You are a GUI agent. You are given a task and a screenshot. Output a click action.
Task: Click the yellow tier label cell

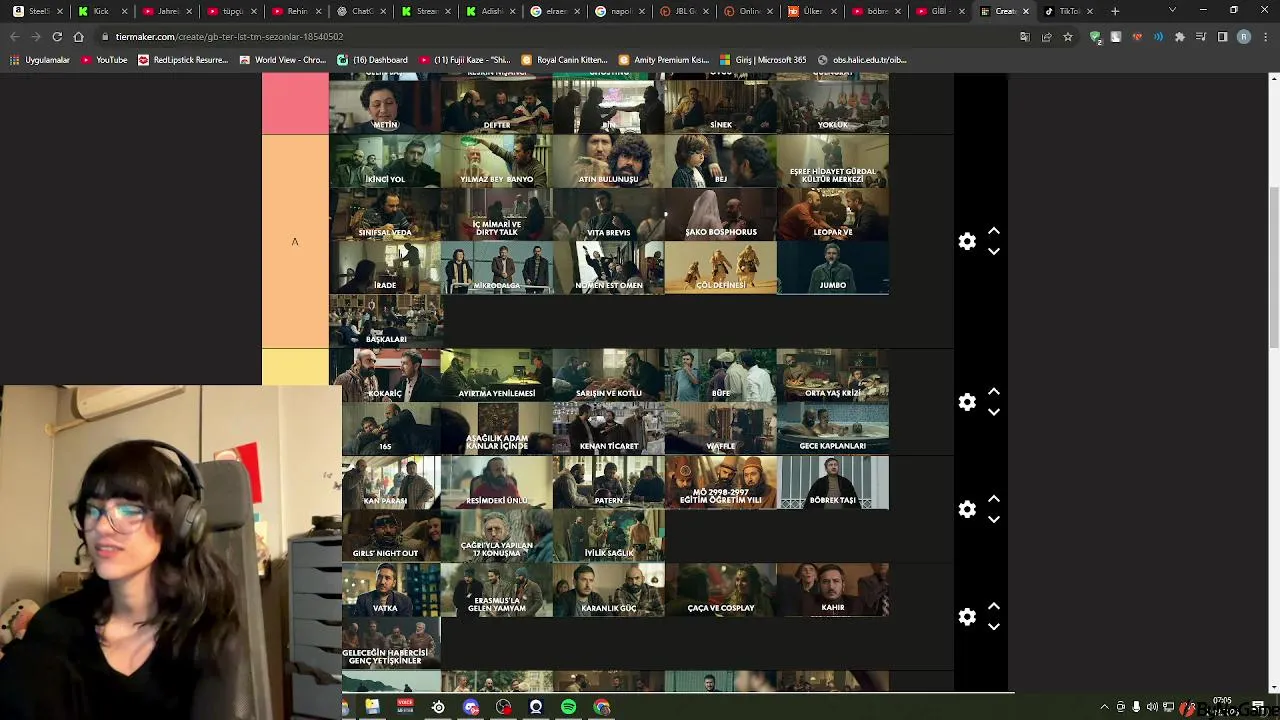pyautogui.click(x=295, y=368)
